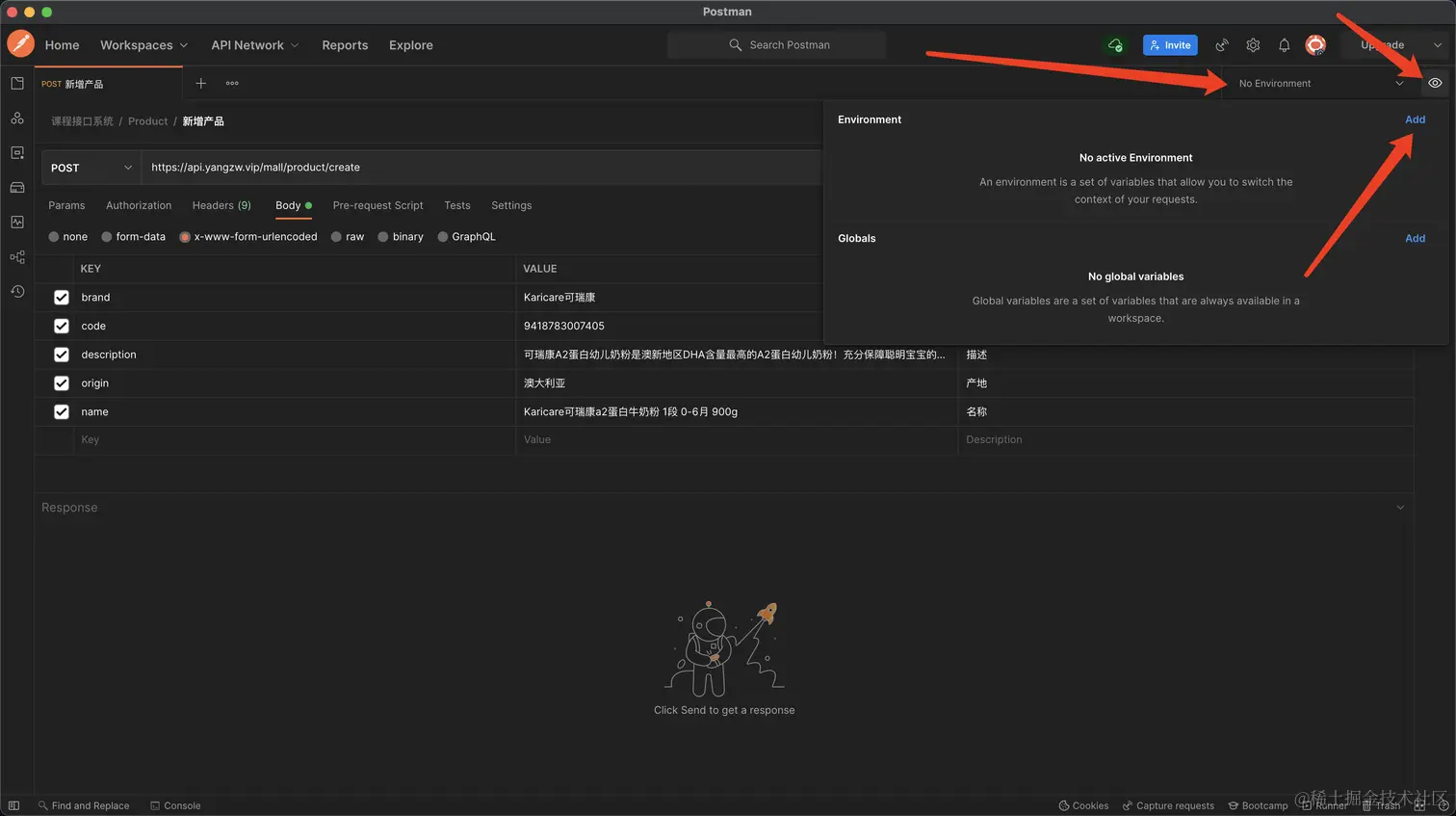
Task: Uncheck the description parameter checkbox
Action: (62, 355)
